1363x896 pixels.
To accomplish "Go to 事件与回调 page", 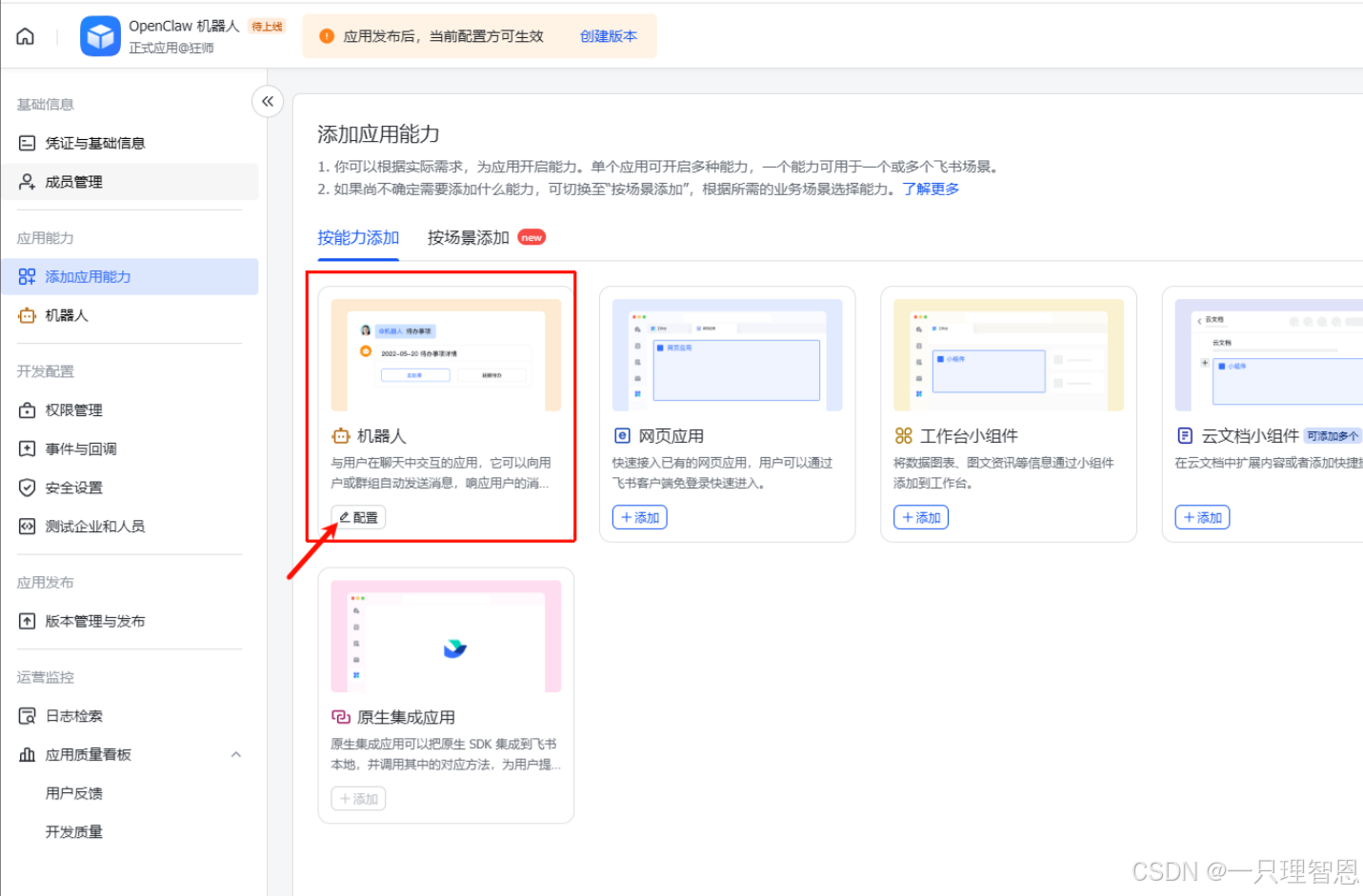I will pyautogui.click(x=130, y=448).
